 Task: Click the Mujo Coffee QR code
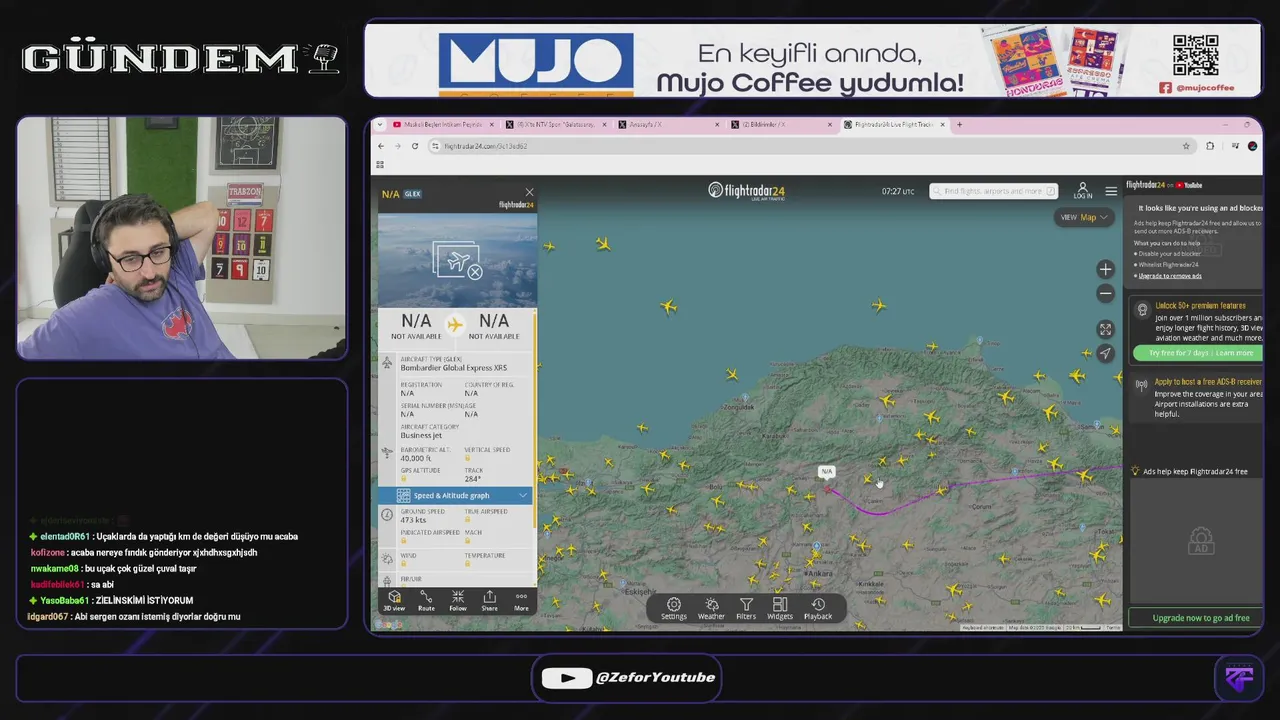click(x=1195, y=54)
